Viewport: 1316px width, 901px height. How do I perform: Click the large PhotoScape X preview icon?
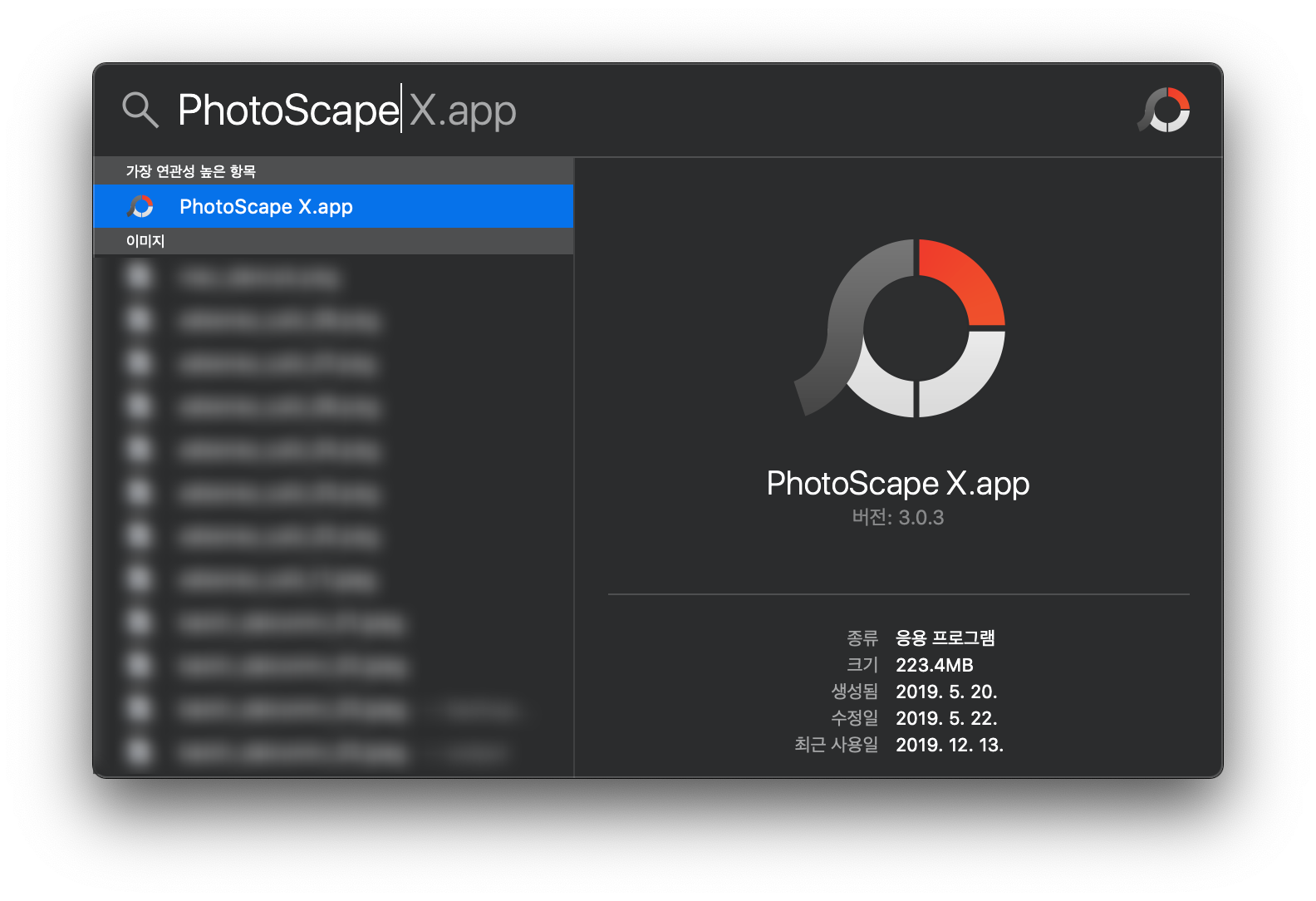[x=900, y=328]
